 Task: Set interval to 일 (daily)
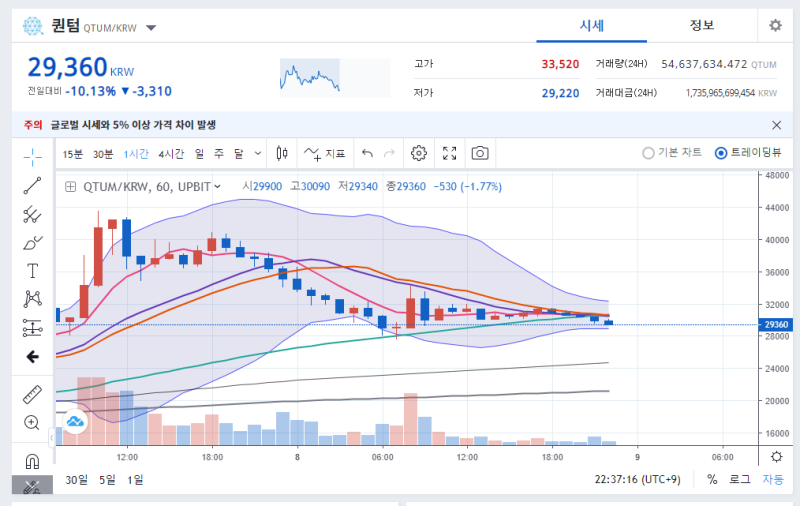(199, 154)
